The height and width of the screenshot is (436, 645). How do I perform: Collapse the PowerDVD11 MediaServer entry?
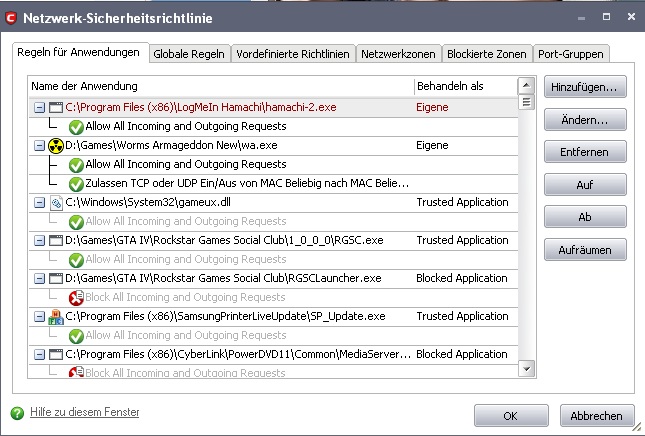[39, 355]
